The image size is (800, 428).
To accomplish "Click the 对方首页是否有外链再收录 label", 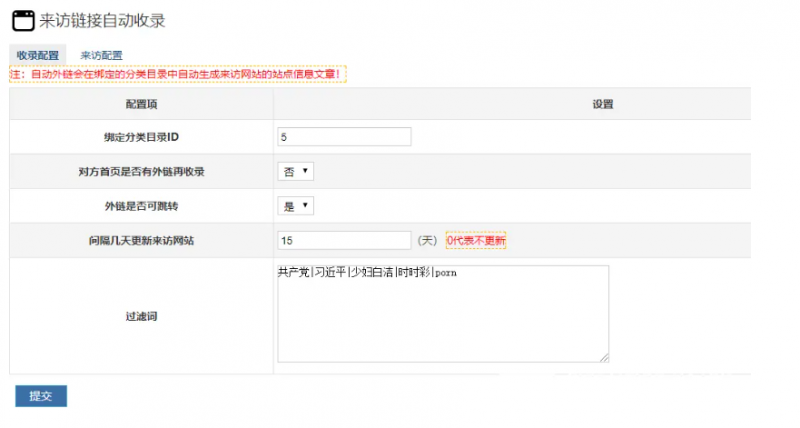I will pyautogui.click(x=141, y=172).
